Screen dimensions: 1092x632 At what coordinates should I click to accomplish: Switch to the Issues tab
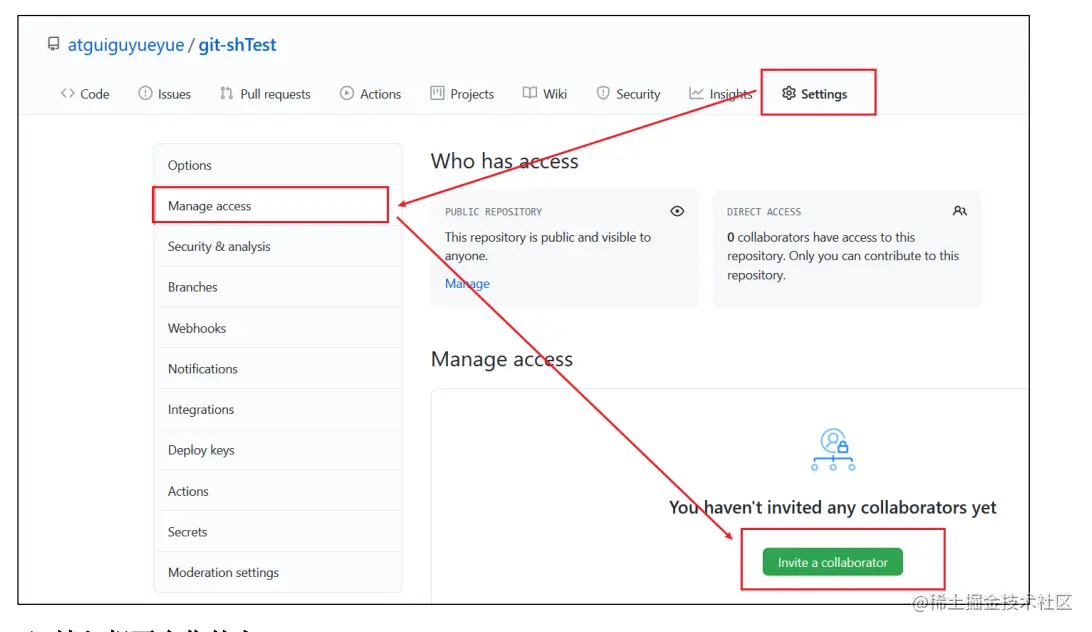(164, 93)
